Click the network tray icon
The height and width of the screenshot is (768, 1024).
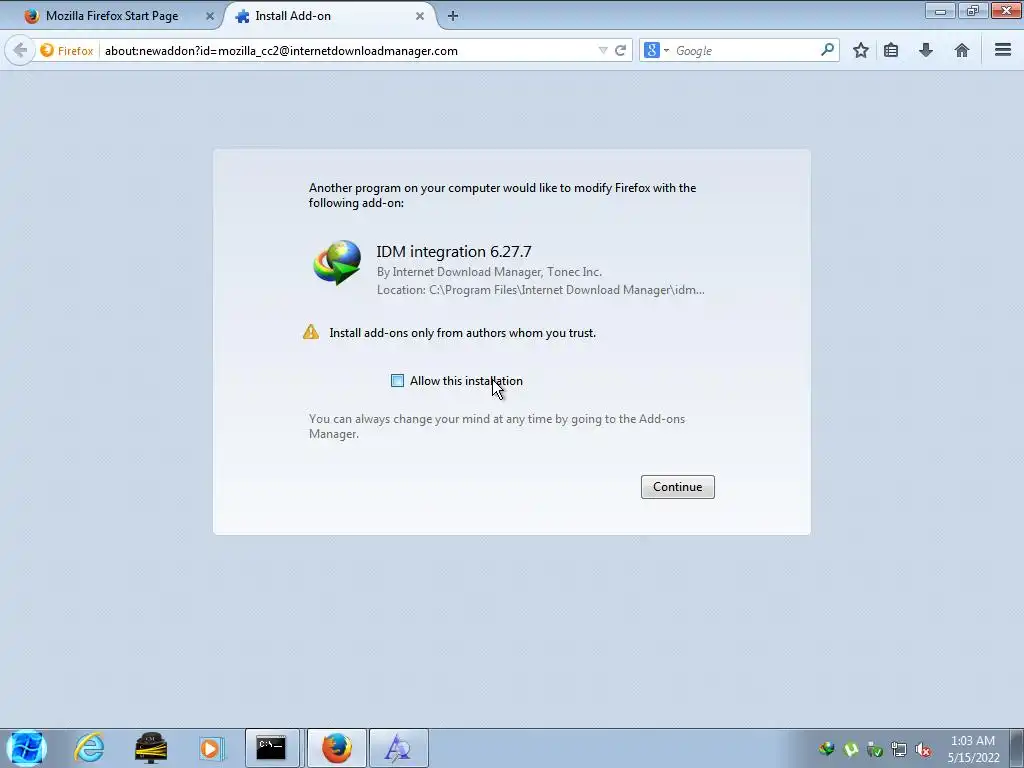click(x=899, y=750)
